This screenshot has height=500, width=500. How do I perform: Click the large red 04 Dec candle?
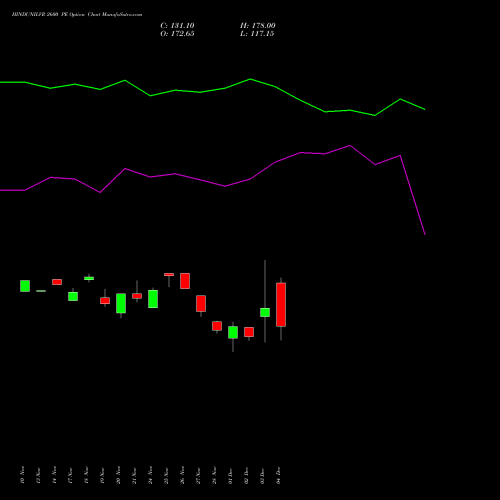pyautogui.click(x=281, y=305)
